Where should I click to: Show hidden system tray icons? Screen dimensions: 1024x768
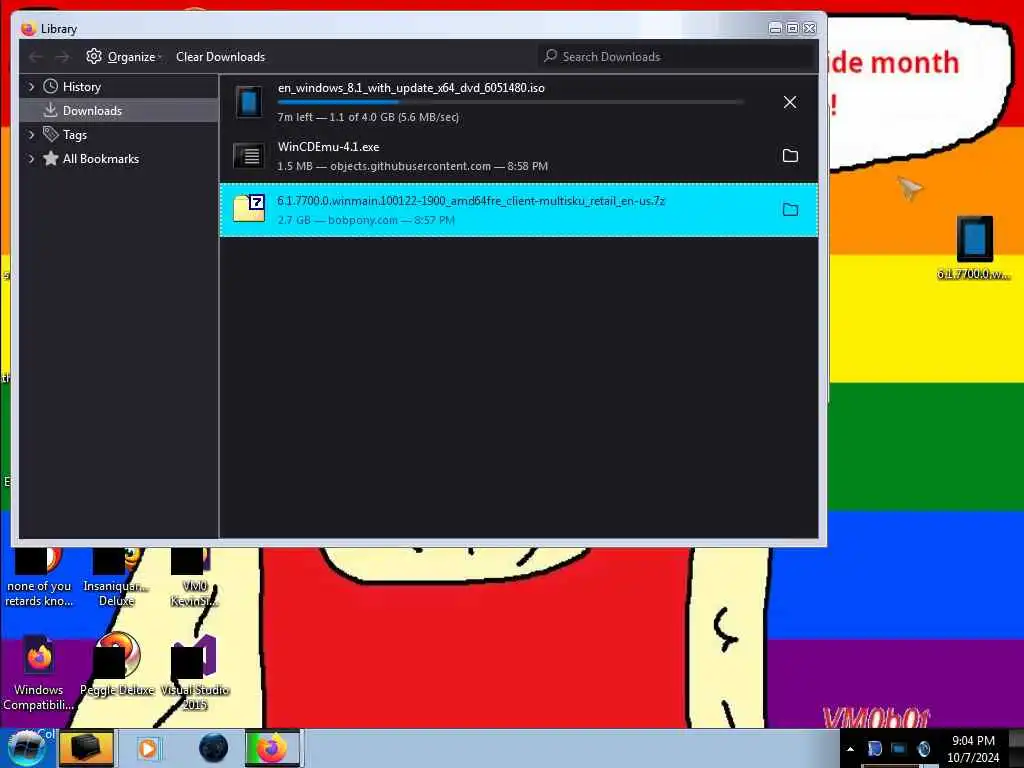[x=850, y=749]
